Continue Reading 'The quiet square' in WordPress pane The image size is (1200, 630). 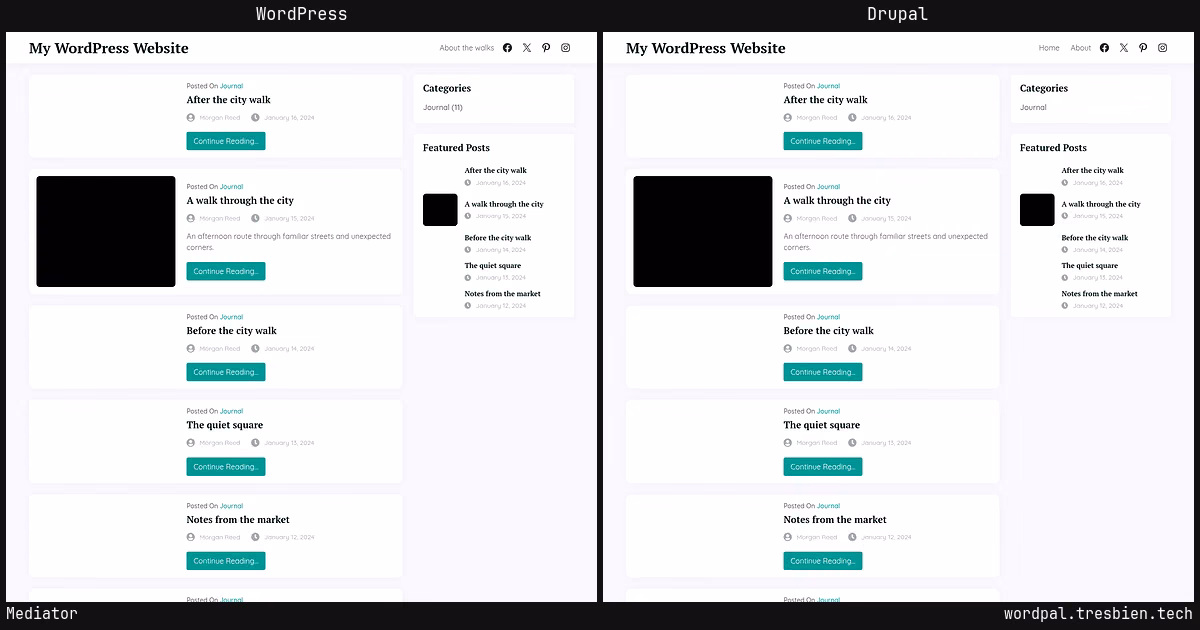226,467
